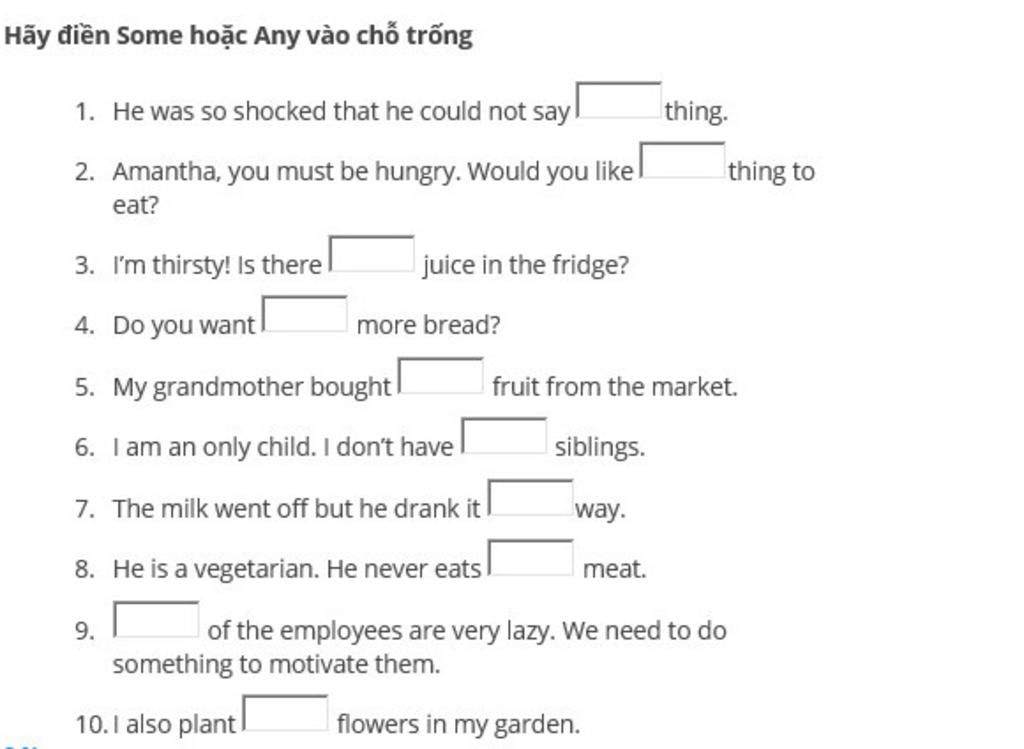Click the blank before 'of the employees'

(156, 619)
